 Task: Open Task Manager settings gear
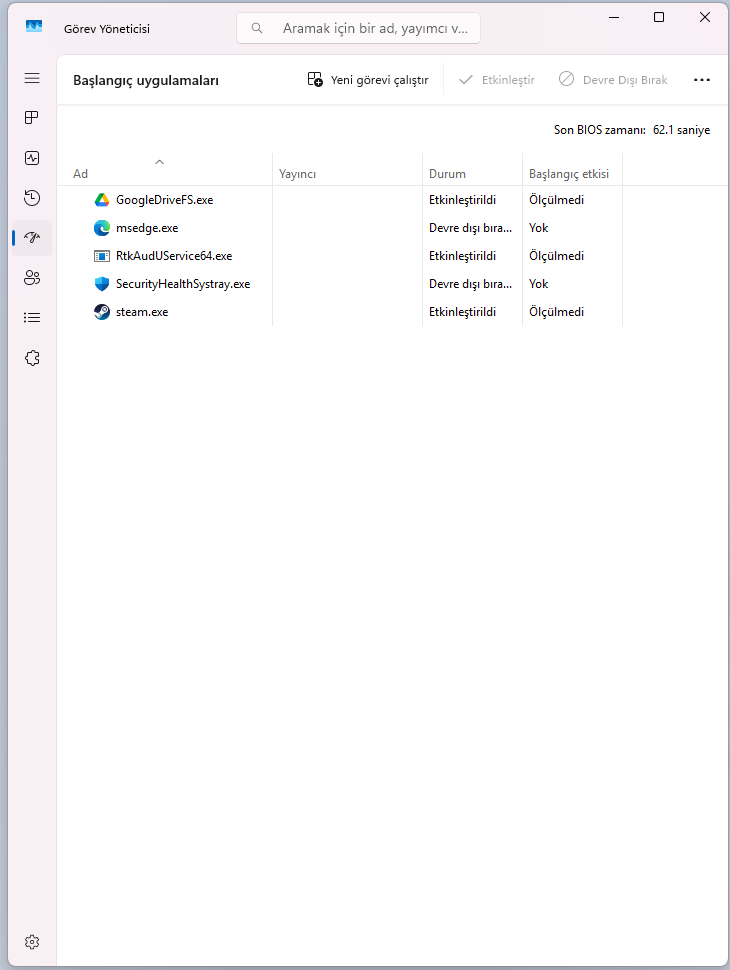(x=32, y=942)
